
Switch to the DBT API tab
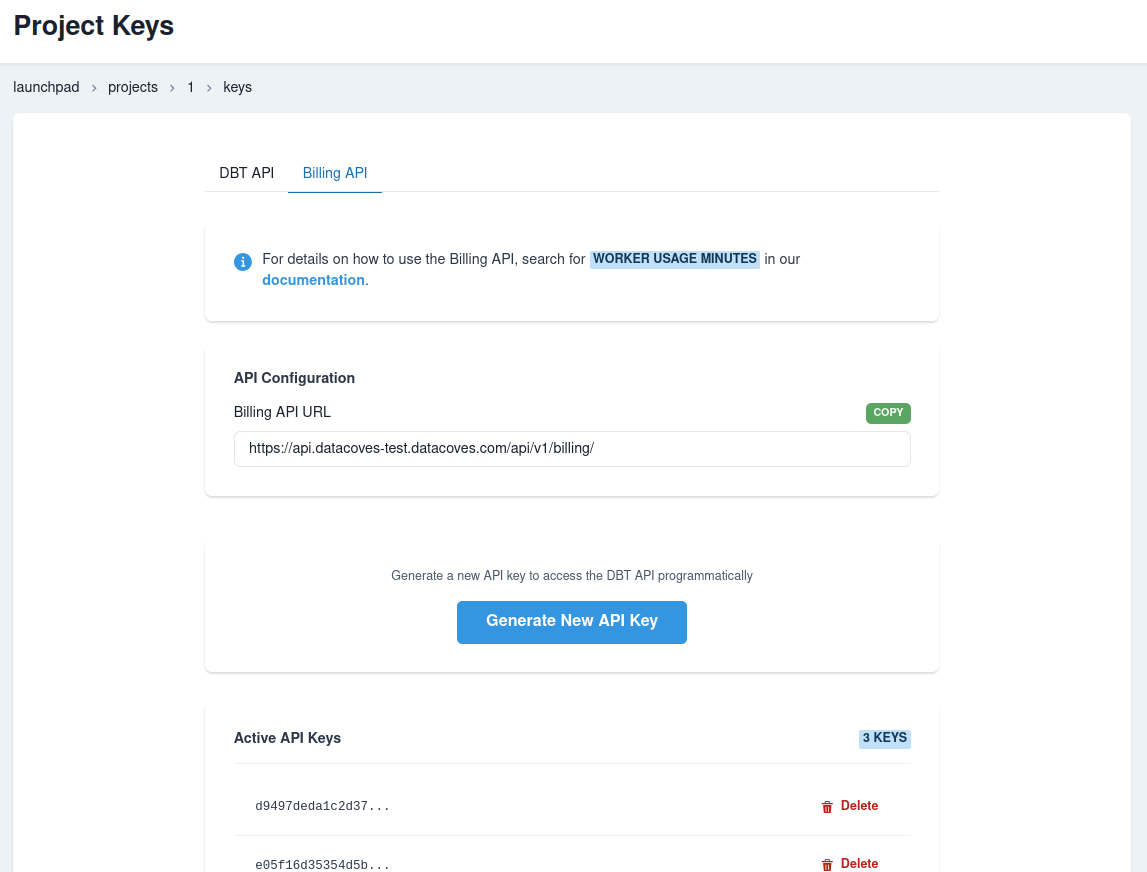(246, 173)
